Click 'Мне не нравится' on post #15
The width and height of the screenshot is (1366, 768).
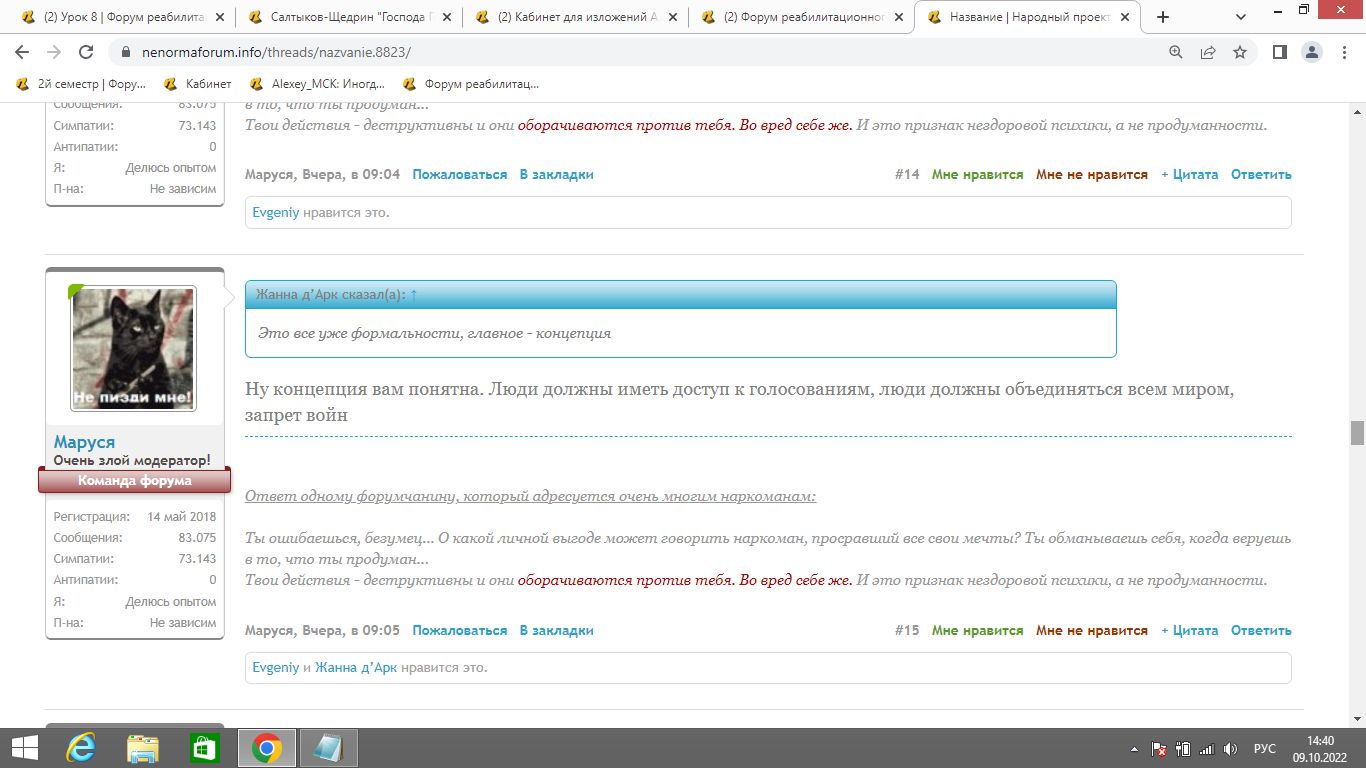(x=1091, y=631)
